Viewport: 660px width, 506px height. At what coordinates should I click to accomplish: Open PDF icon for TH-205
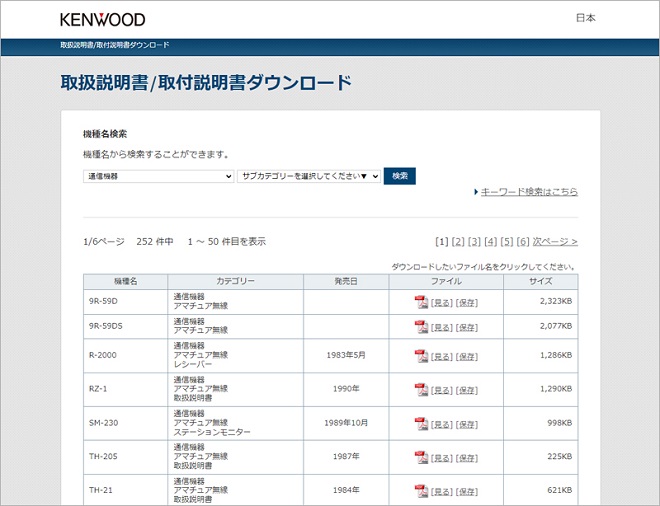(421, 458)
